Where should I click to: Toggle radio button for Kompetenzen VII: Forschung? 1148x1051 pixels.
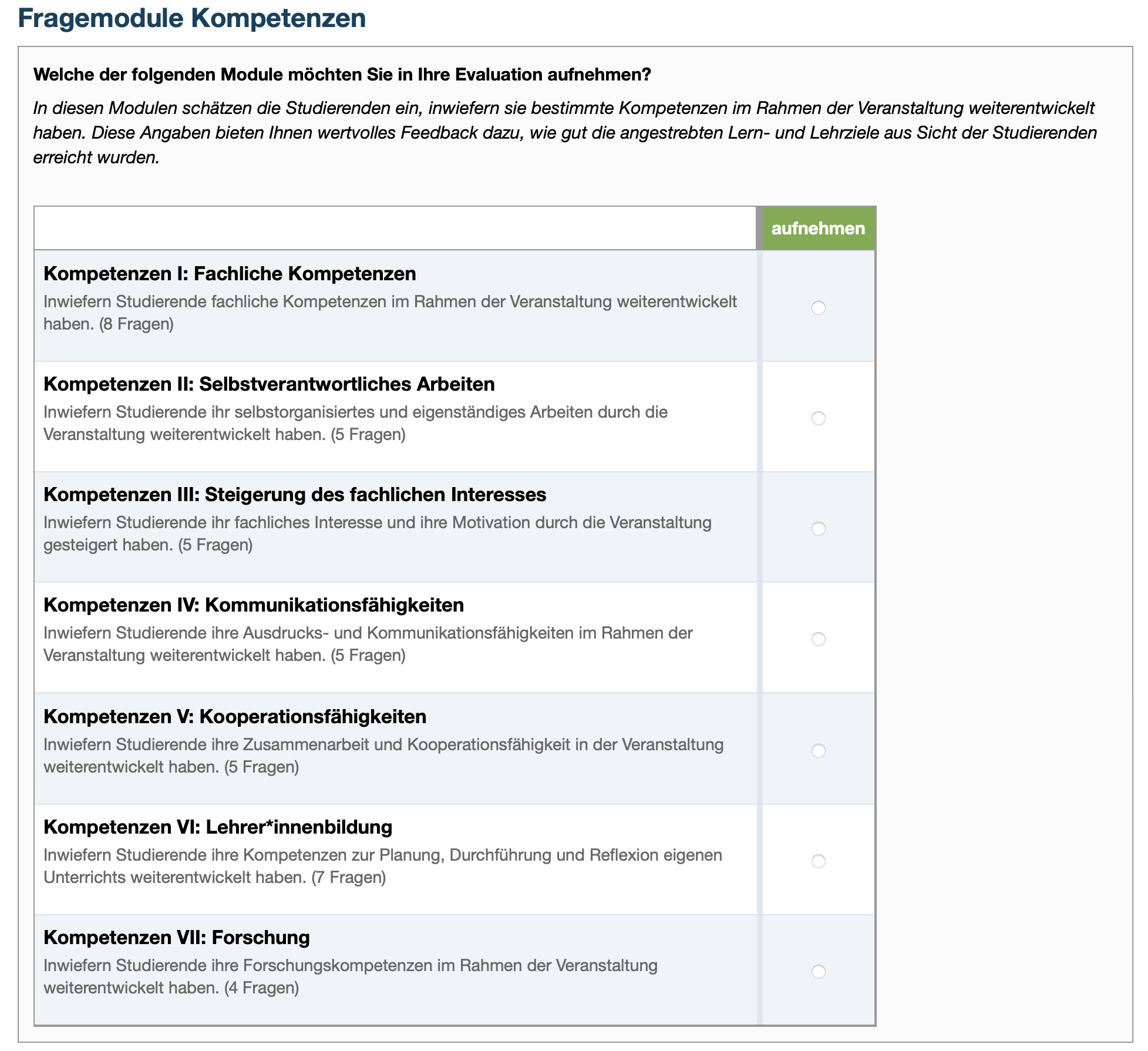tap(818, 972)
